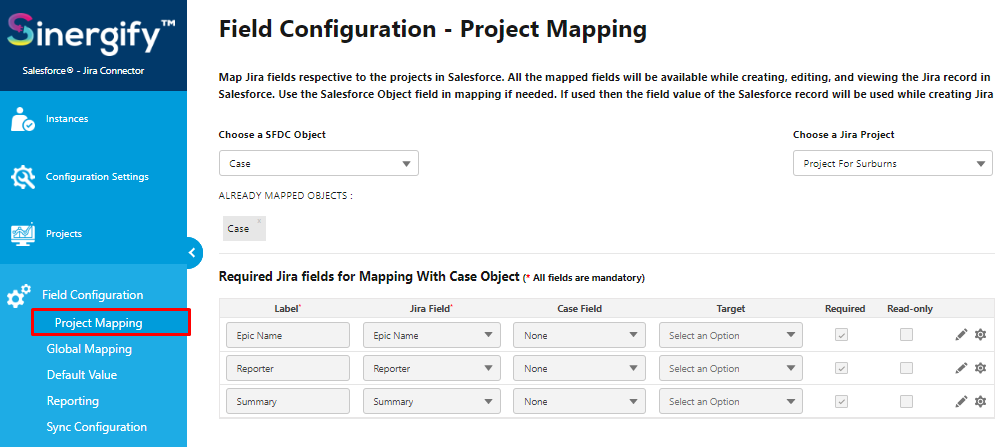This screenshot has width=1001, height=447.
Task: Open gear settings for Reporter row
Action: click(x=981, y=368)
